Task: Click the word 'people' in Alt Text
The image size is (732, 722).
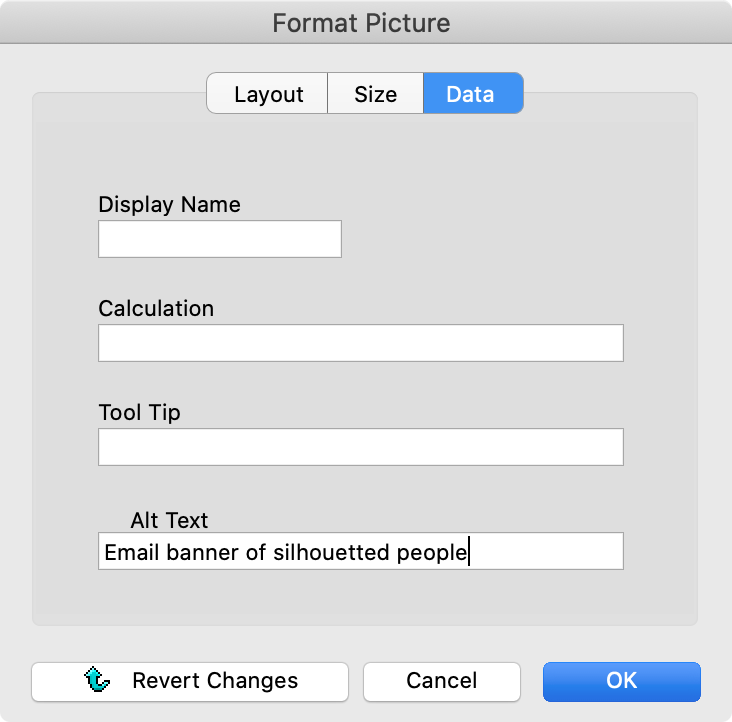Action: 432,552
